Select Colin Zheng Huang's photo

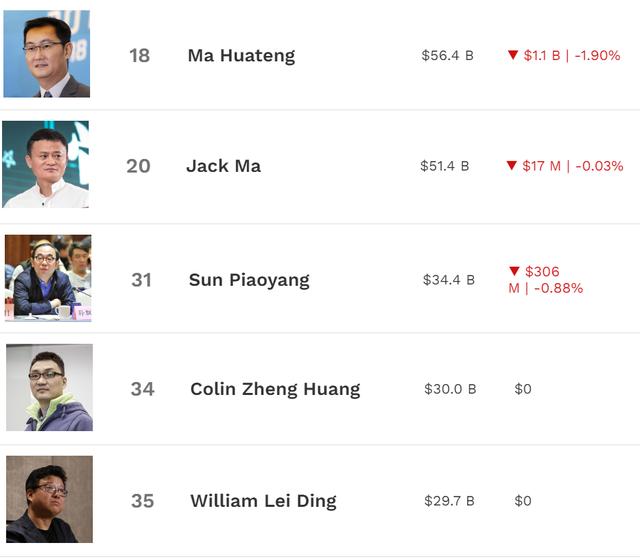coord(49,387)
